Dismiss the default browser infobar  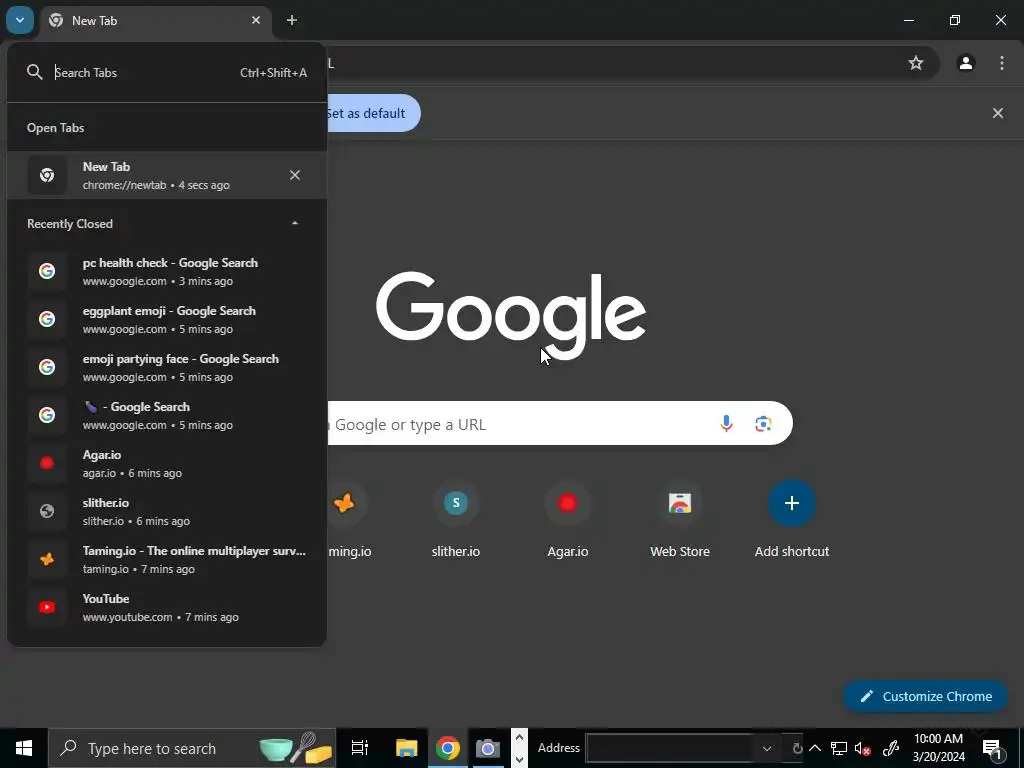[x=998, y=113]
